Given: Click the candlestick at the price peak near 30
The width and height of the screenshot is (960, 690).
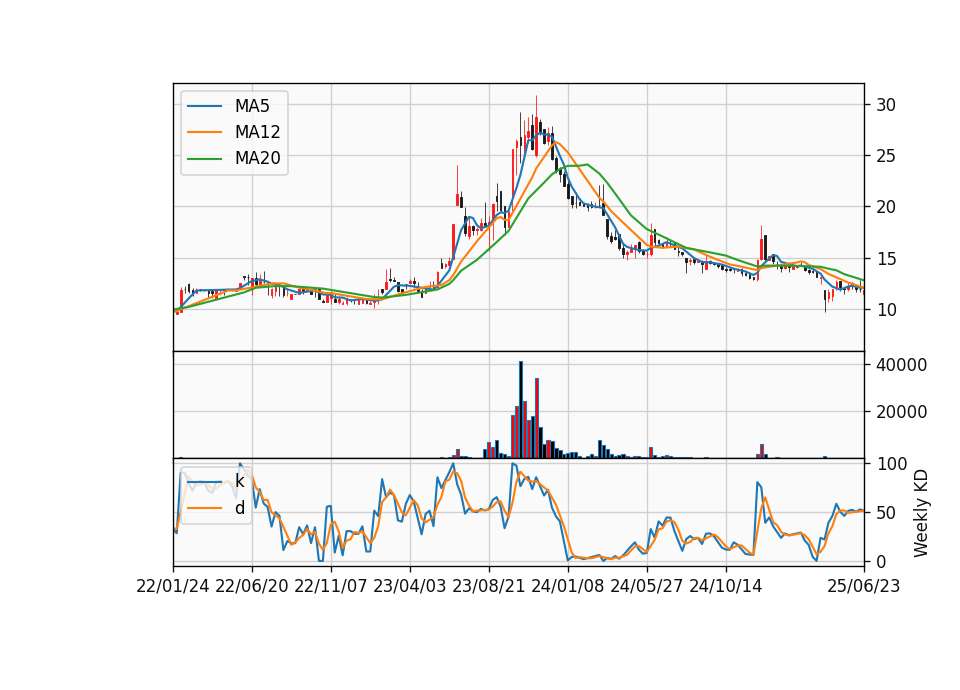Looking at the screenshot, I should pos(536,126).
